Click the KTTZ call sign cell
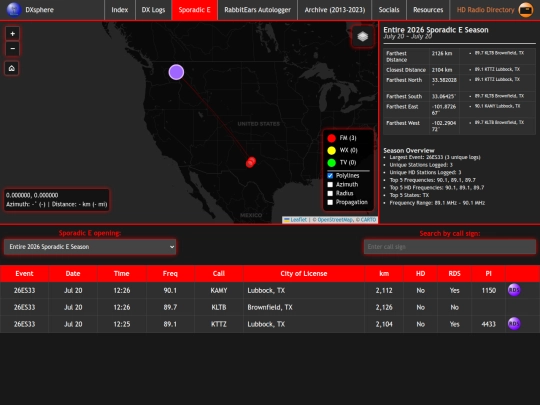540x405 pixels. pyautogui.click(x=219, y=324)
